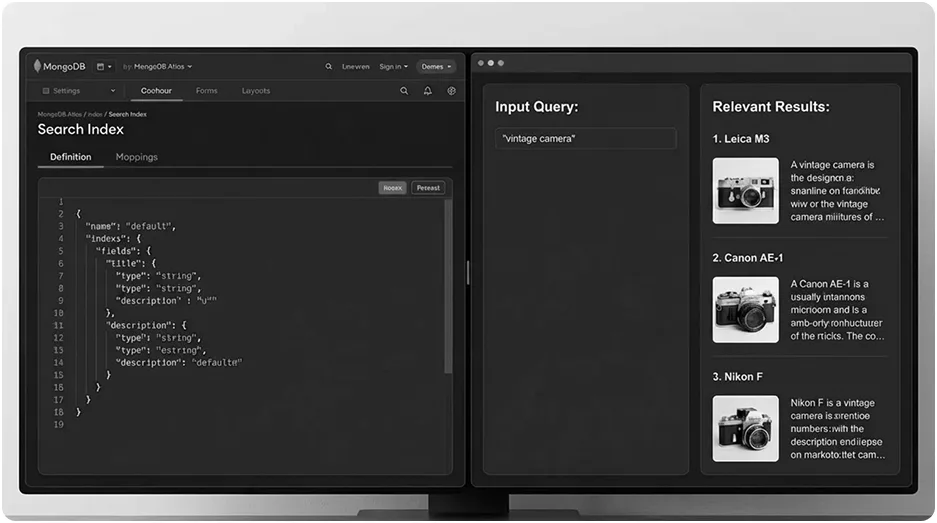Click line number 19 in editor gutter

59,424
